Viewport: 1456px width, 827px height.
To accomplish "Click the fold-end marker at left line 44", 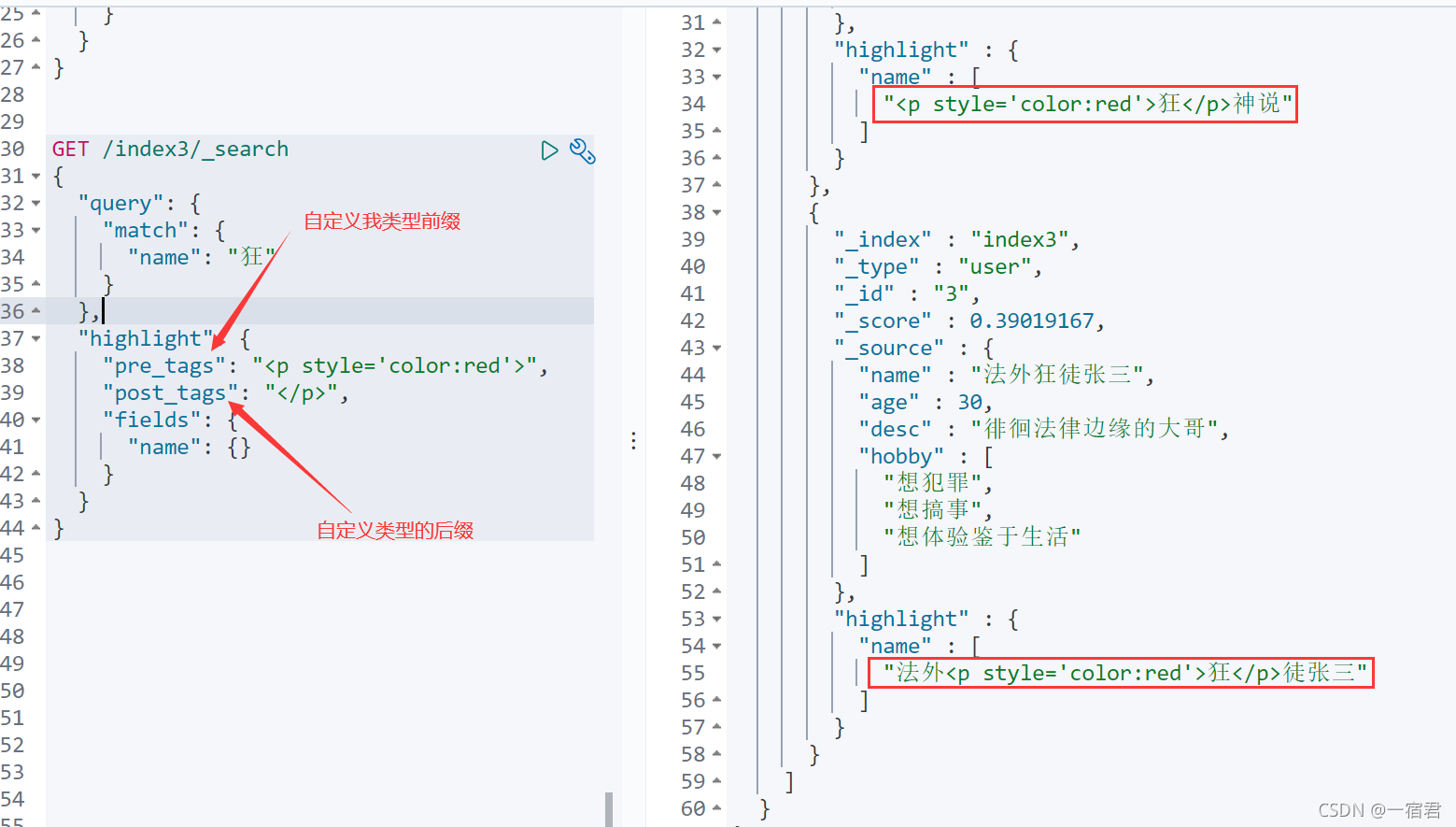I will tap(36, 529).
